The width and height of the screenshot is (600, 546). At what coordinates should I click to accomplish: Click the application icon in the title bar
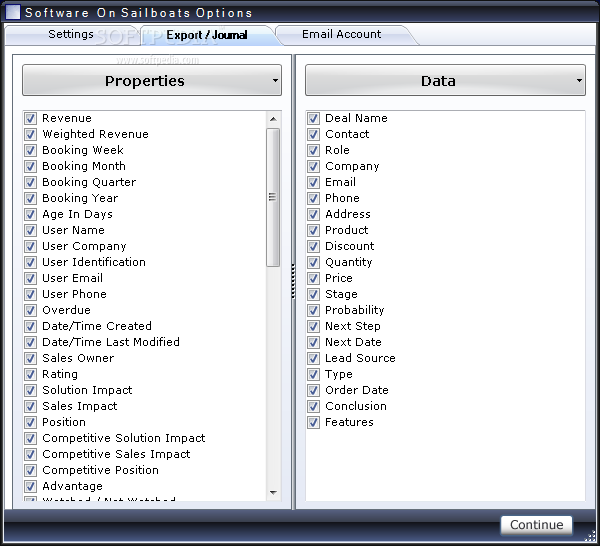point(12,12)
